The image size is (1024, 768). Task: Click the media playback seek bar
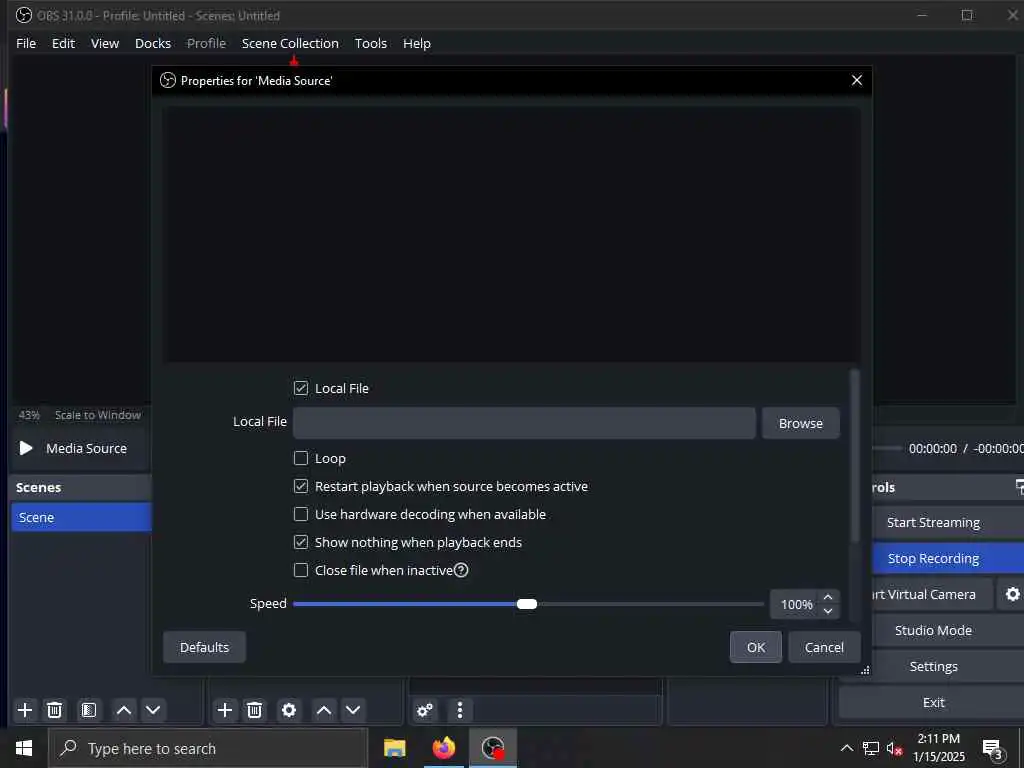(887, 448)
